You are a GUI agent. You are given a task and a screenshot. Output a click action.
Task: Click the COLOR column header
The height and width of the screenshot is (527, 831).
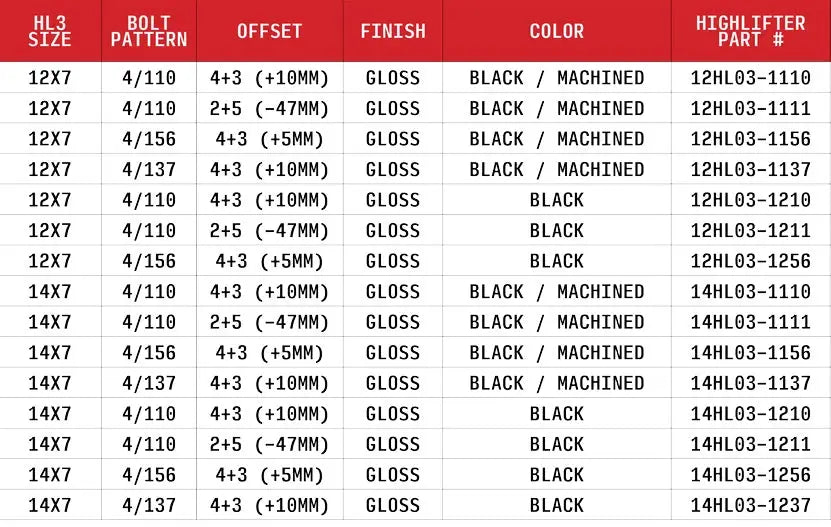tap(557, 31)
